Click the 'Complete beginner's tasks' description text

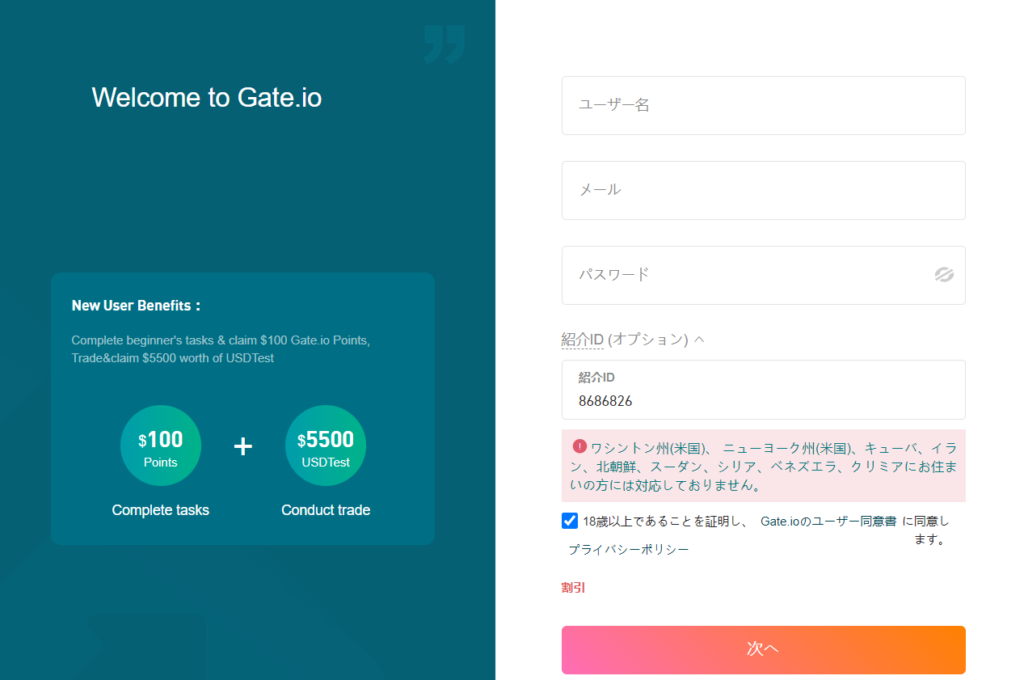tap(221, 349)
